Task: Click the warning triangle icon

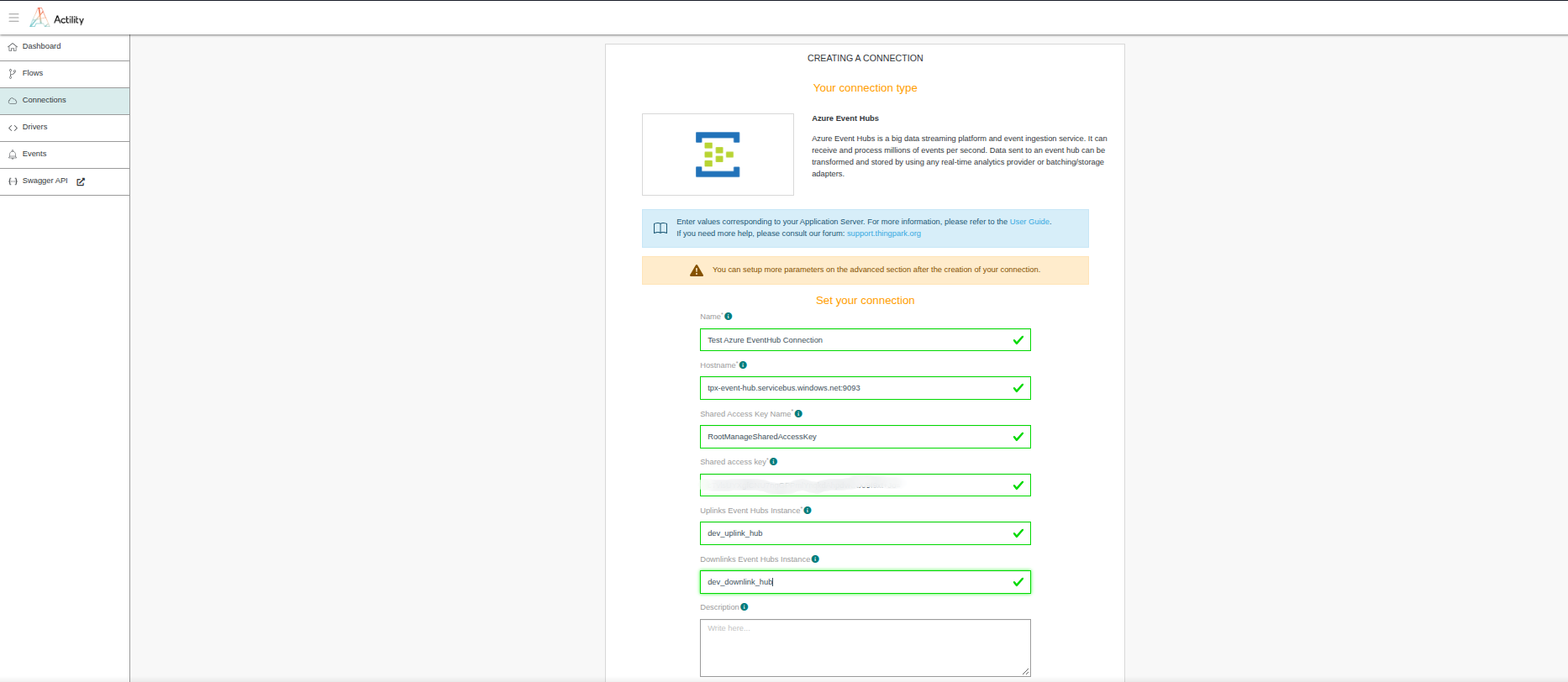Action: [697, 270]
